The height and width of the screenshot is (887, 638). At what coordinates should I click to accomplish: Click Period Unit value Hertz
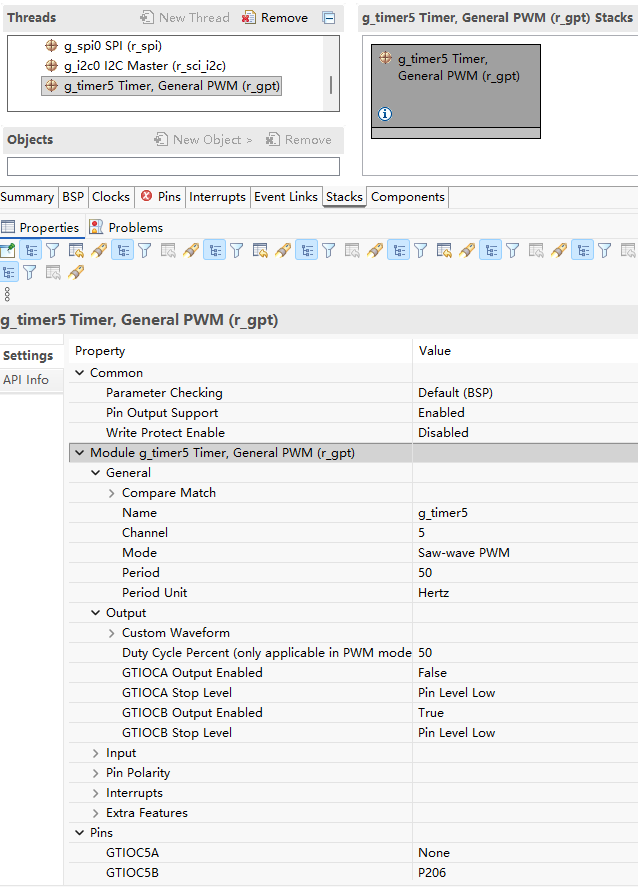[433, 593]
